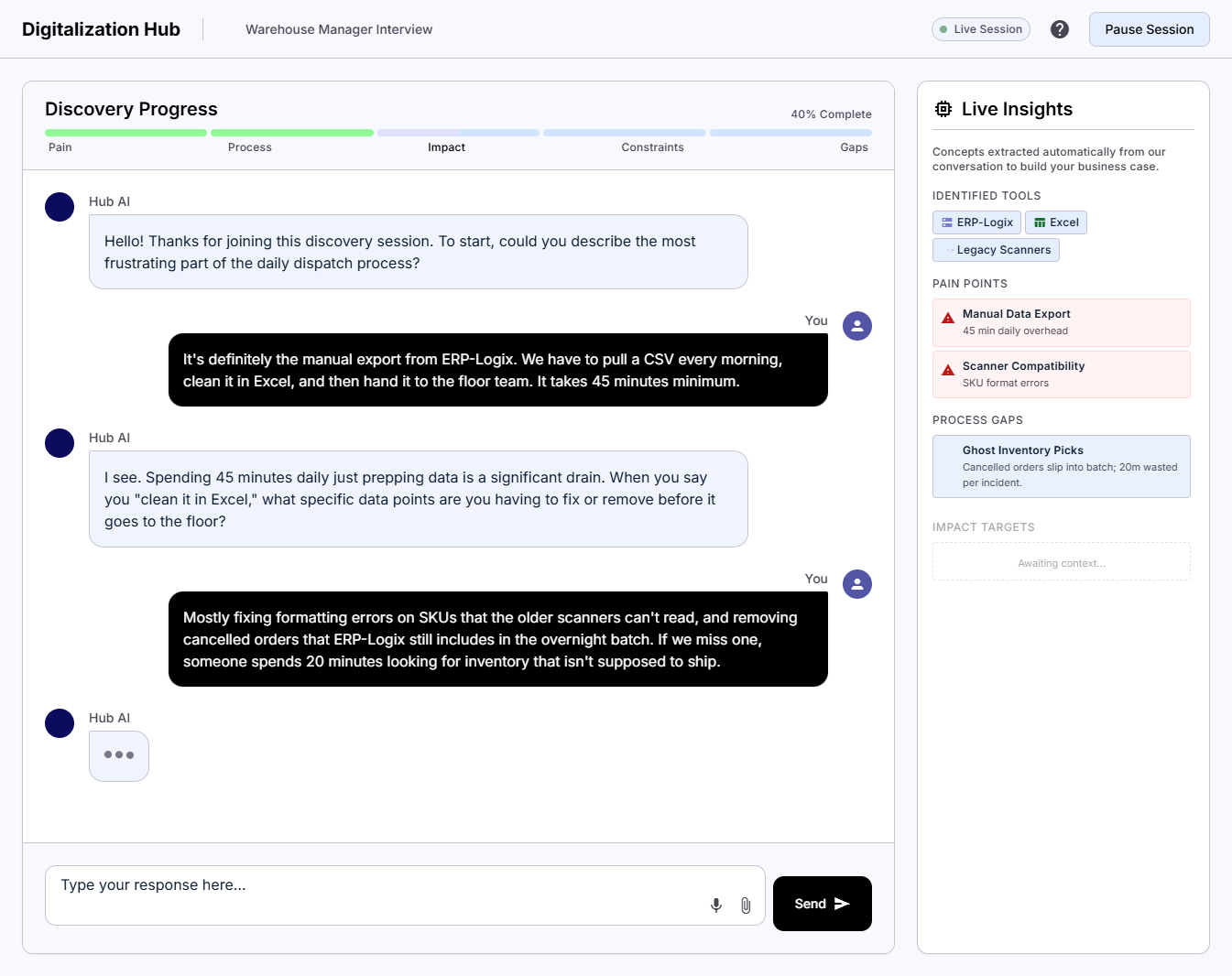
Task: Click the Warehouse Manager Interview subtitle
Action: (339, 29)
